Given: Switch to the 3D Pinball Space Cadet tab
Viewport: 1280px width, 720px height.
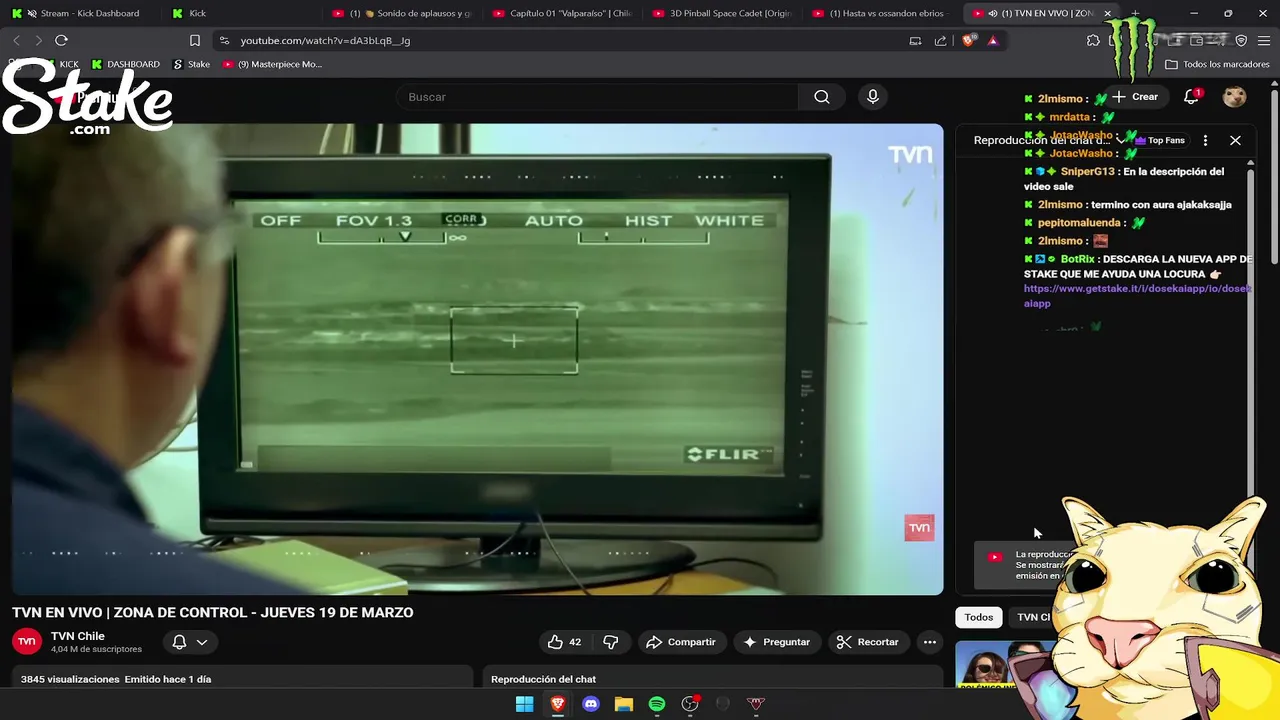Looking at the screenshot, I should [x=725, y=13].
